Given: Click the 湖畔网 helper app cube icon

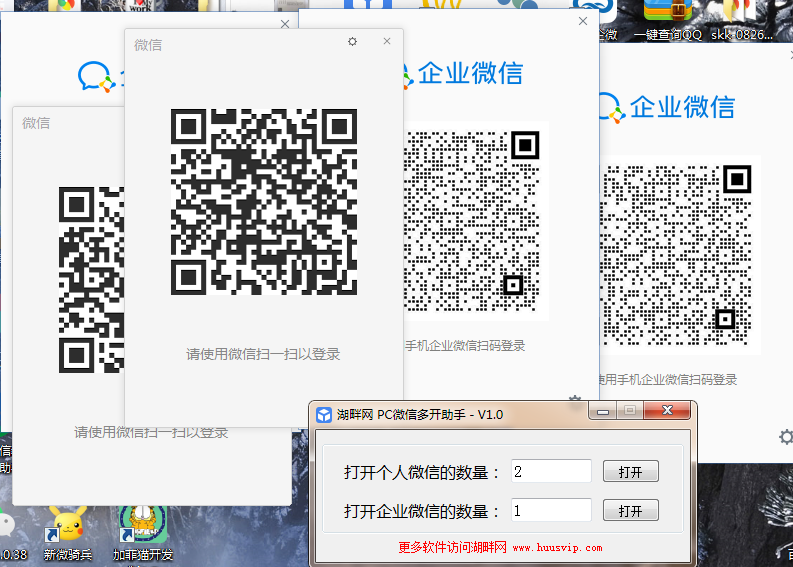Looking at the screenshot, I should tap(324, 415).
